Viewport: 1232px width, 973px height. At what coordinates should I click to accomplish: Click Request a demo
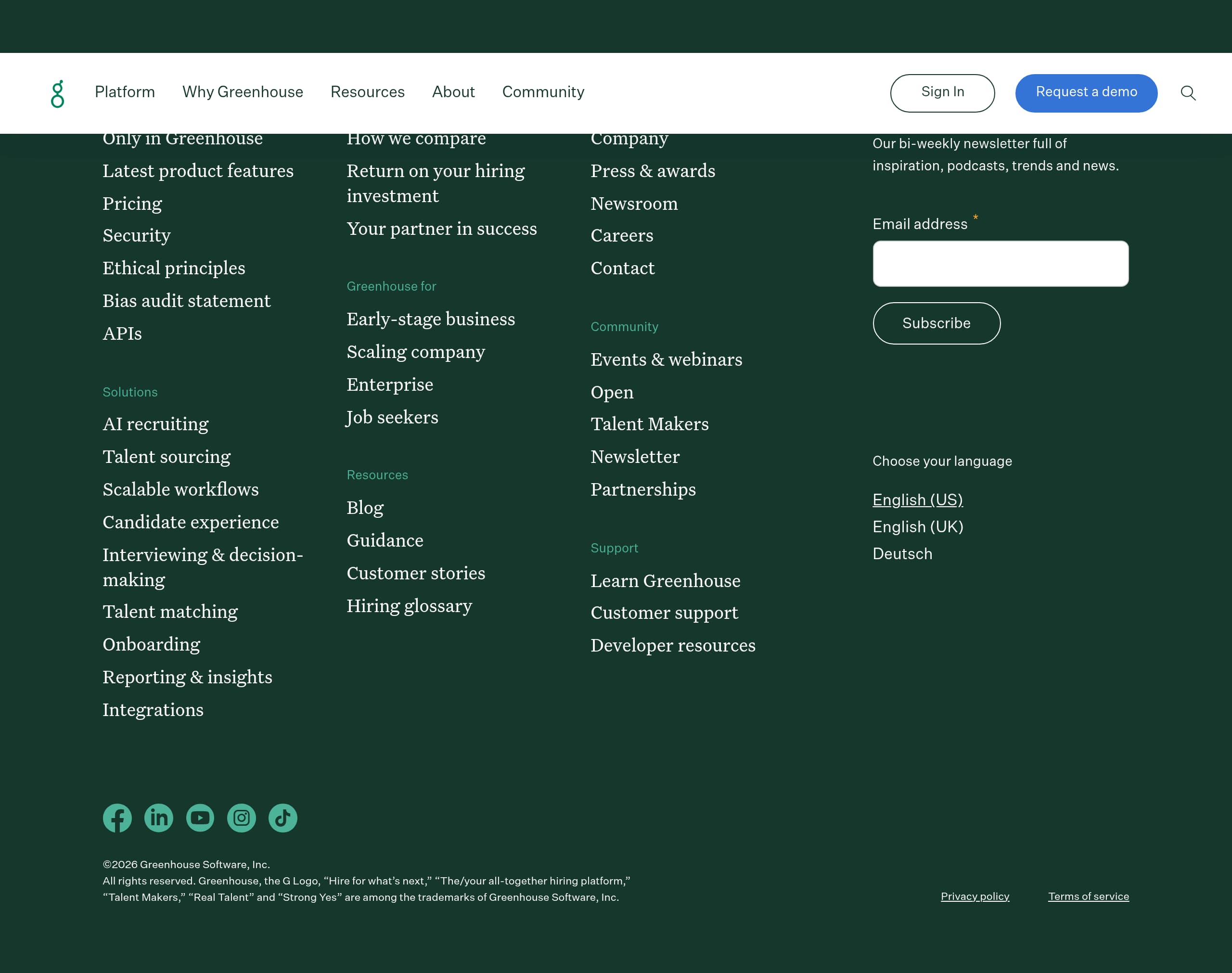coord(1086,92)
